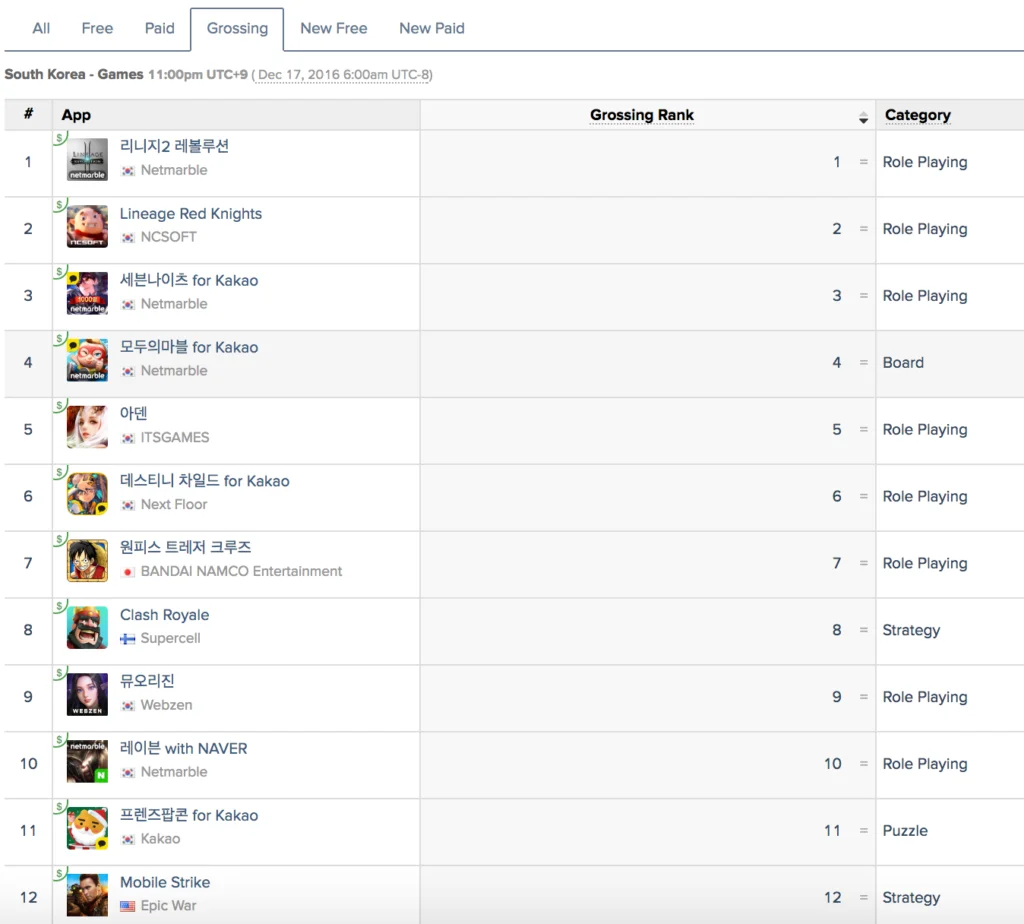Open the Supercell publisher link
The width and height of the screenshot is (1024, 924).
click(x=170, y=638)
